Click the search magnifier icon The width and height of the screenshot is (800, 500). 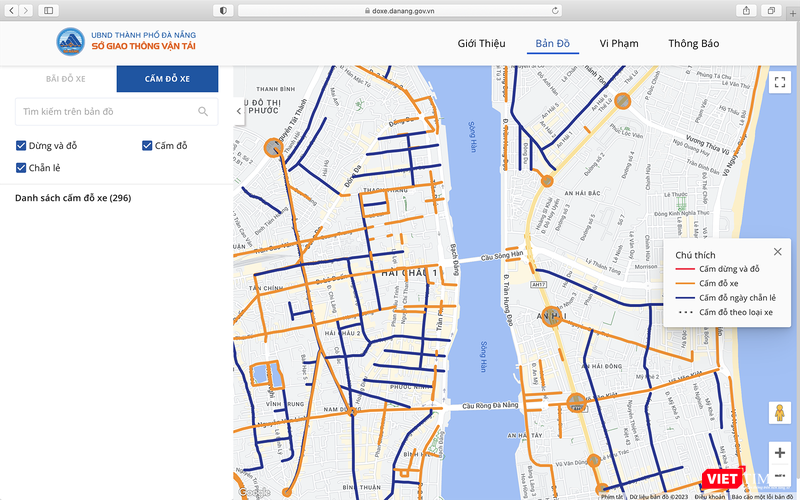pos(203,111)
